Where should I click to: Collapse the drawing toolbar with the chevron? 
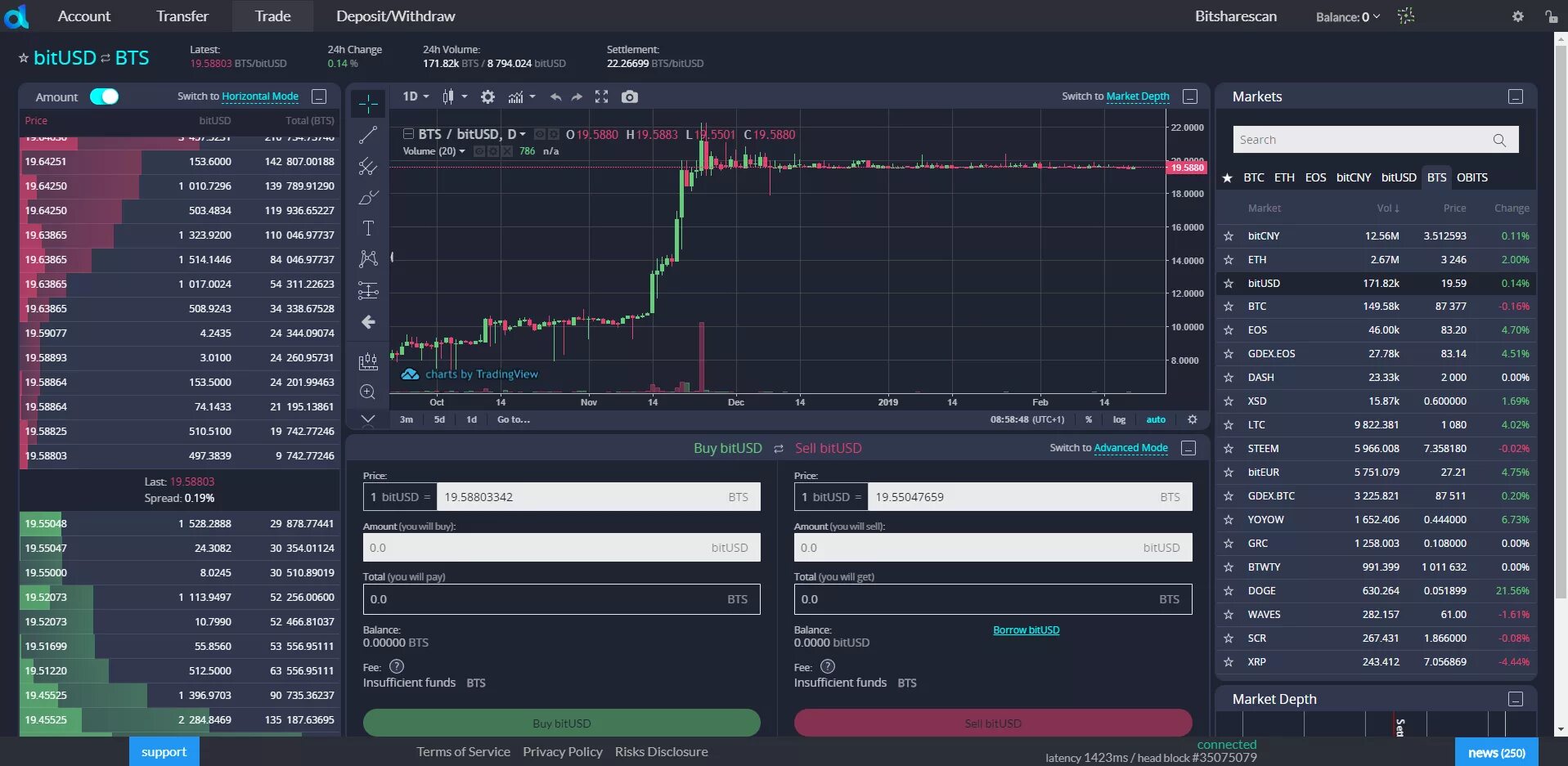click(x=367, y=419)
